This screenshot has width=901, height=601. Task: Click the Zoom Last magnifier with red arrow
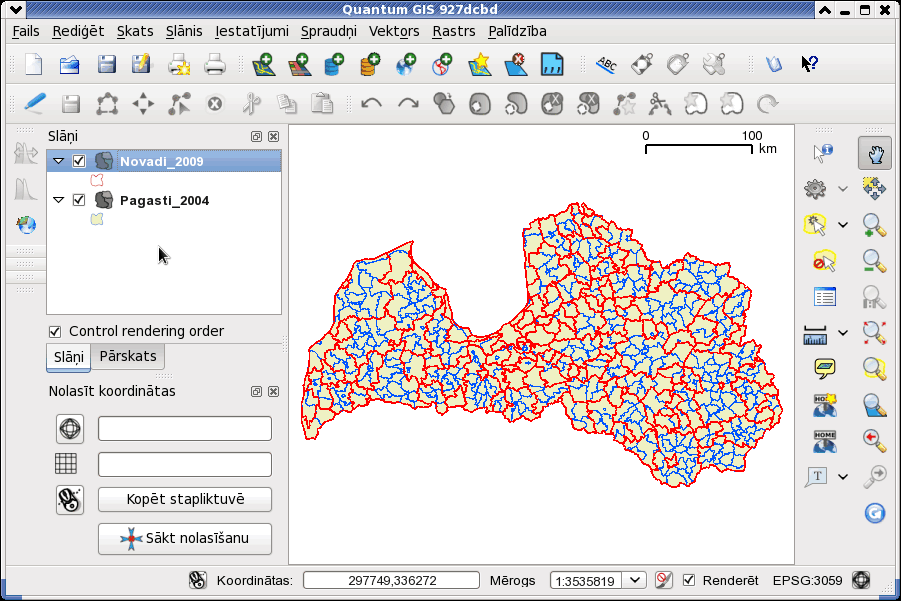point(874,441)
